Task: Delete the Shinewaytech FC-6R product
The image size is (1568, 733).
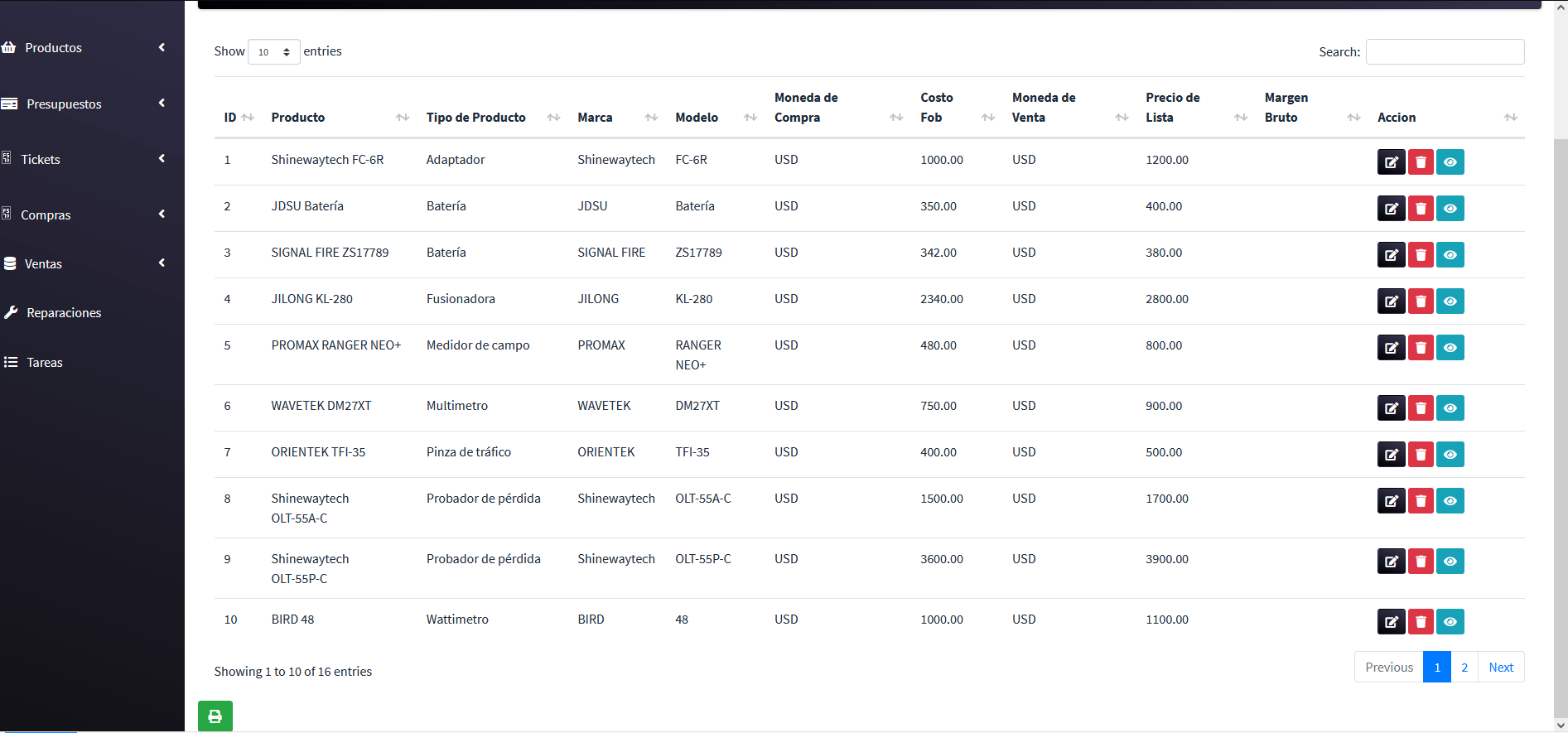Action: (1421, 162)
